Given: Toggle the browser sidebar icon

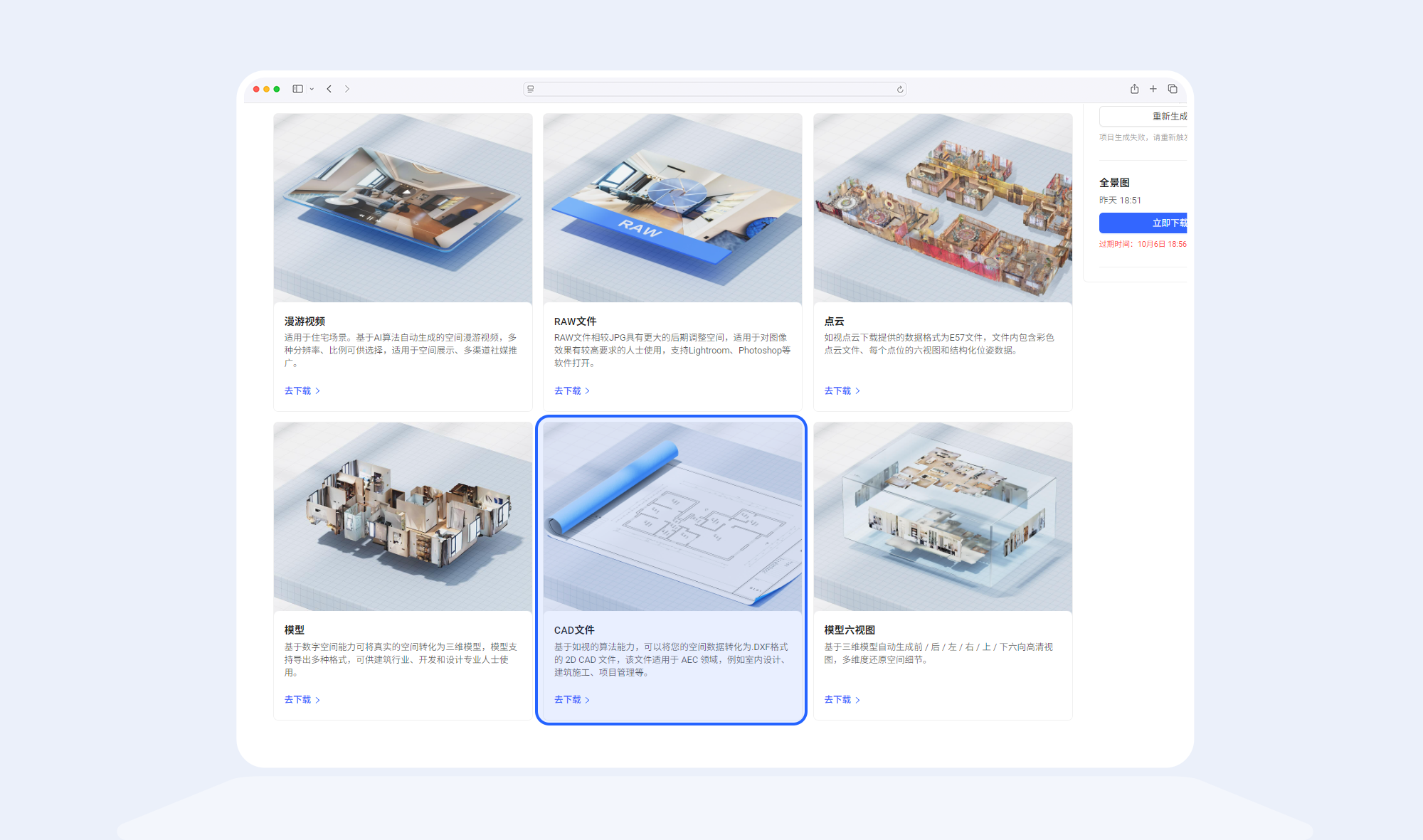Looking at the screenshot, I should (297, 89).
